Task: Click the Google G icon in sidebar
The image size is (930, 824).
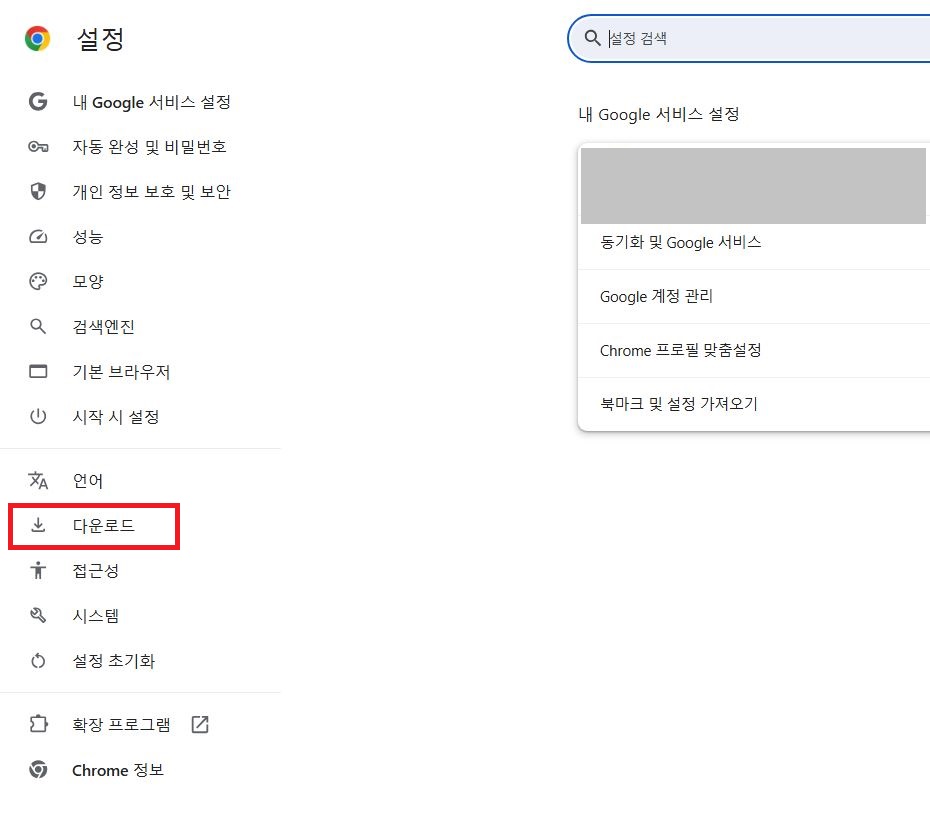Action: click(x=38, y=101)
